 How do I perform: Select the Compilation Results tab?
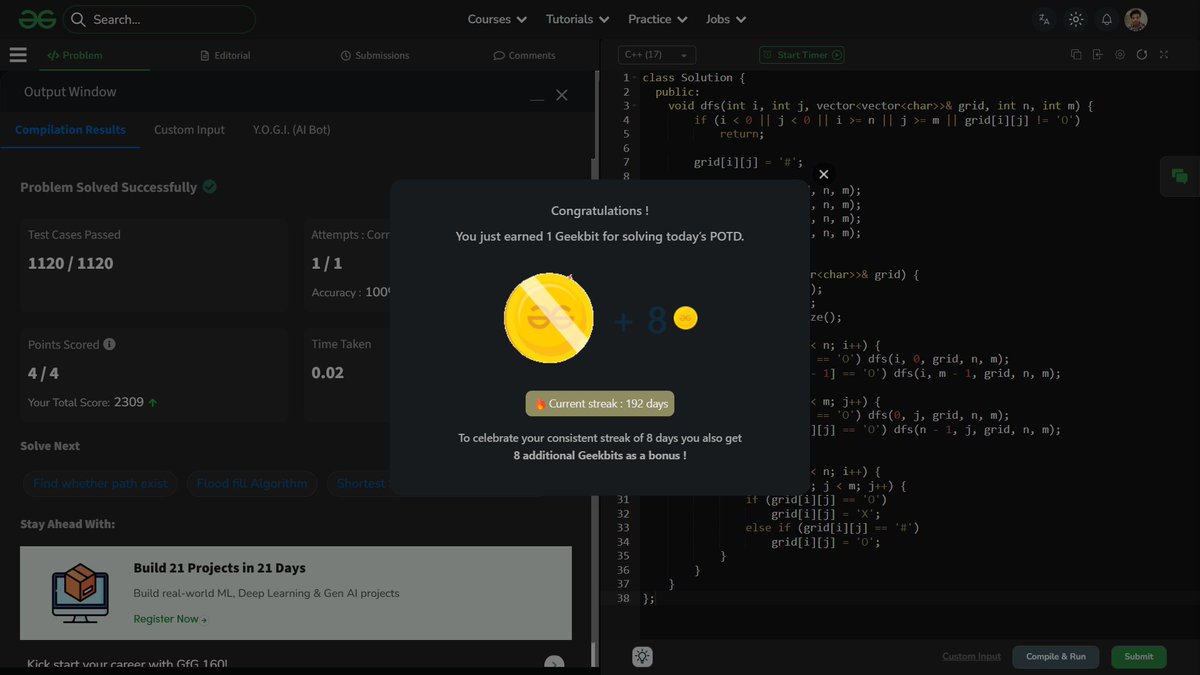(x=70, y=130)
